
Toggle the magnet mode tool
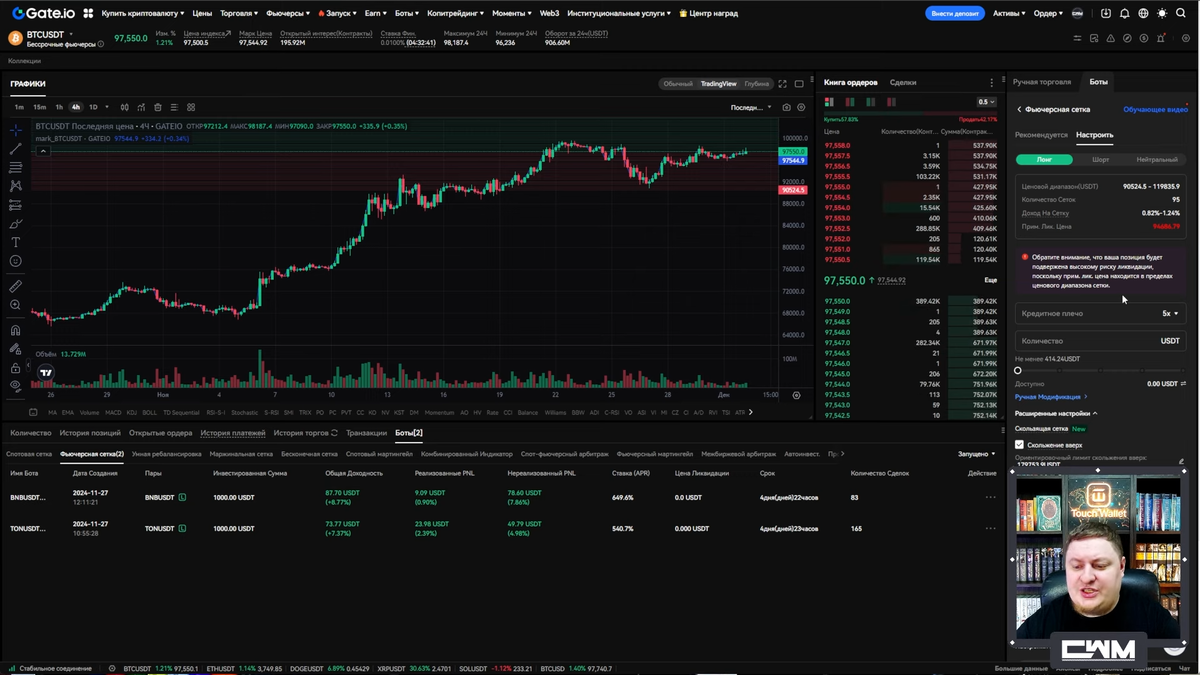(x=15, y=330)
